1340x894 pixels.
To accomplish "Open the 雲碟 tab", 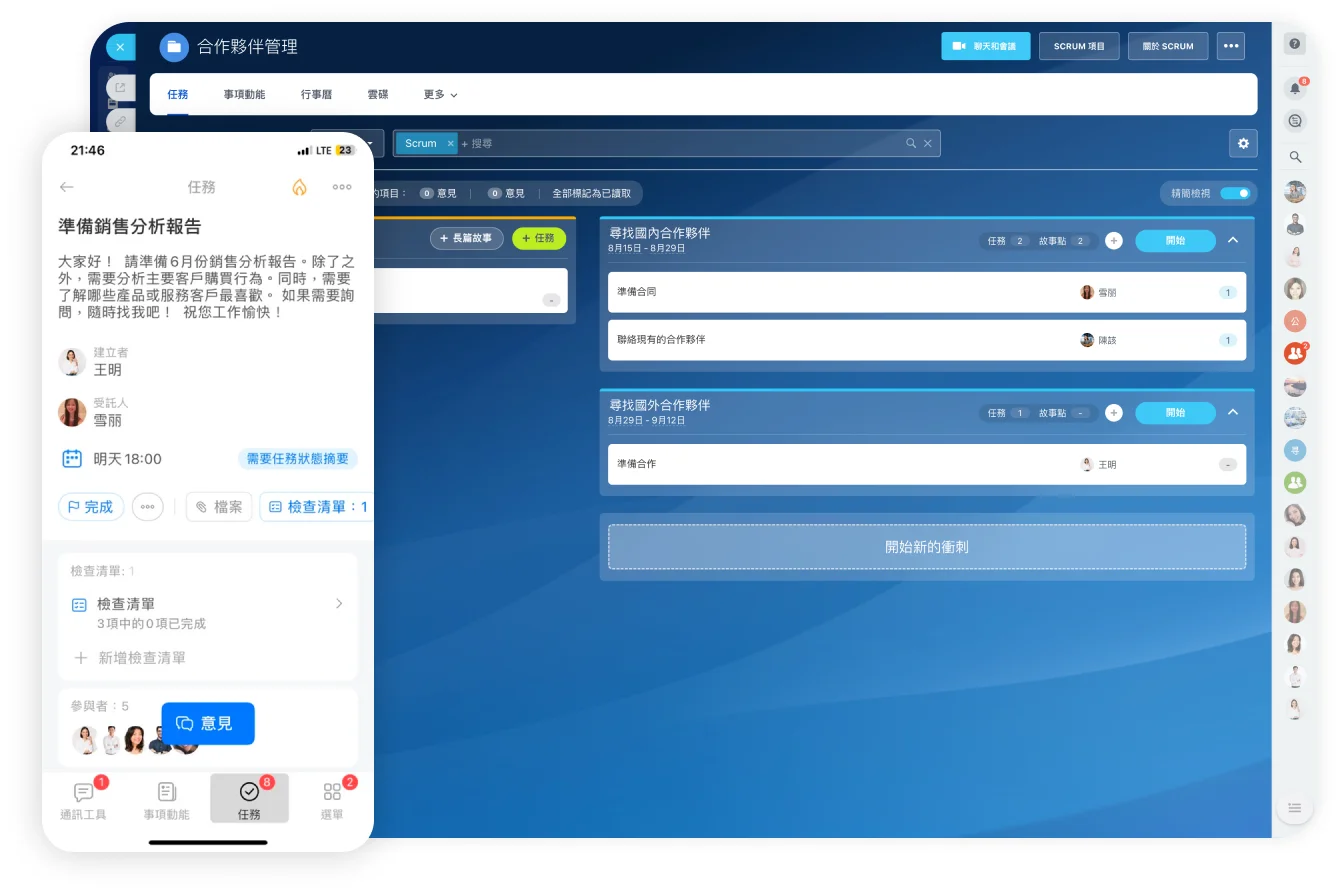I will pyautogui.click(x=378, y=94).
